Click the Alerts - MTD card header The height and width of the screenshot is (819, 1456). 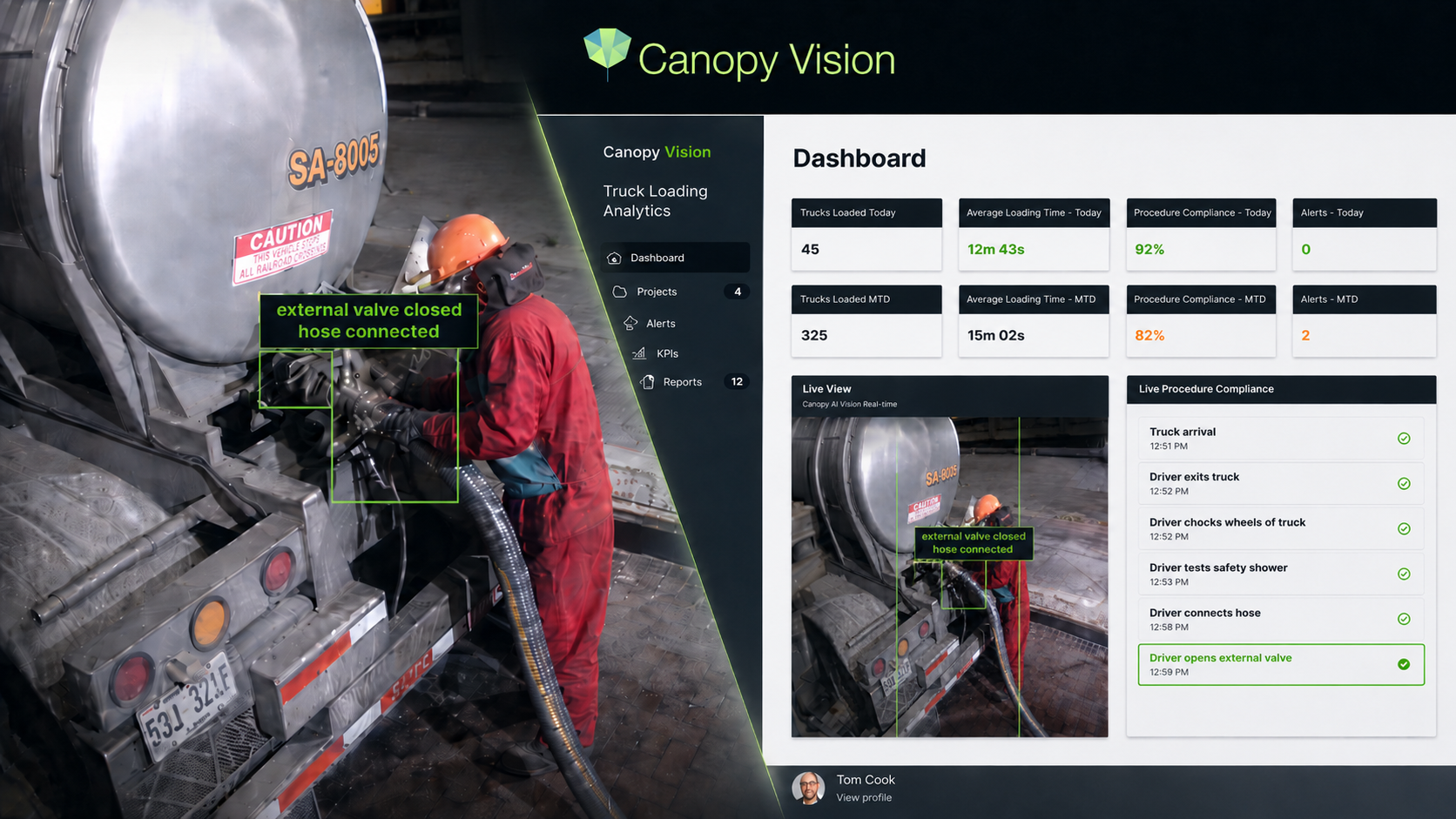[1365, 299]
